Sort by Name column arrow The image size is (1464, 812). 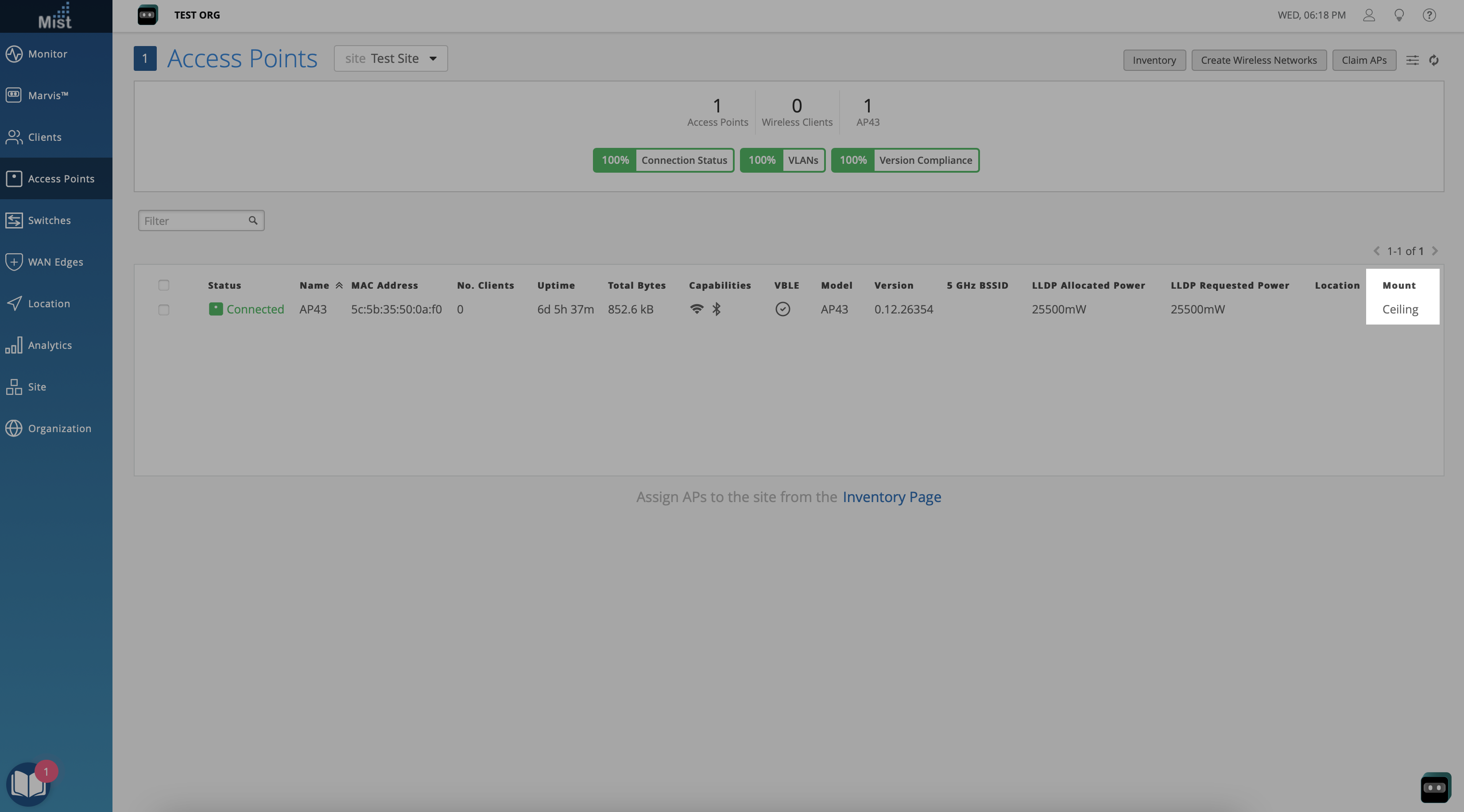tap(339, 285)
